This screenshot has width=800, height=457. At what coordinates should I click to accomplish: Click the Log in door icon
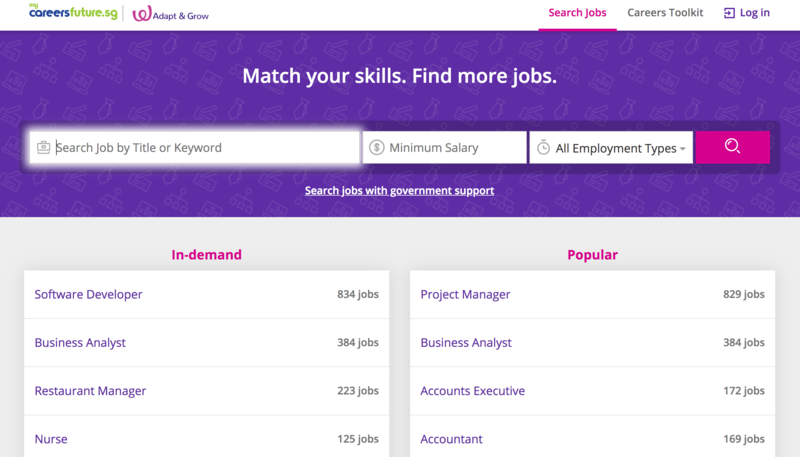click(729, 13)
